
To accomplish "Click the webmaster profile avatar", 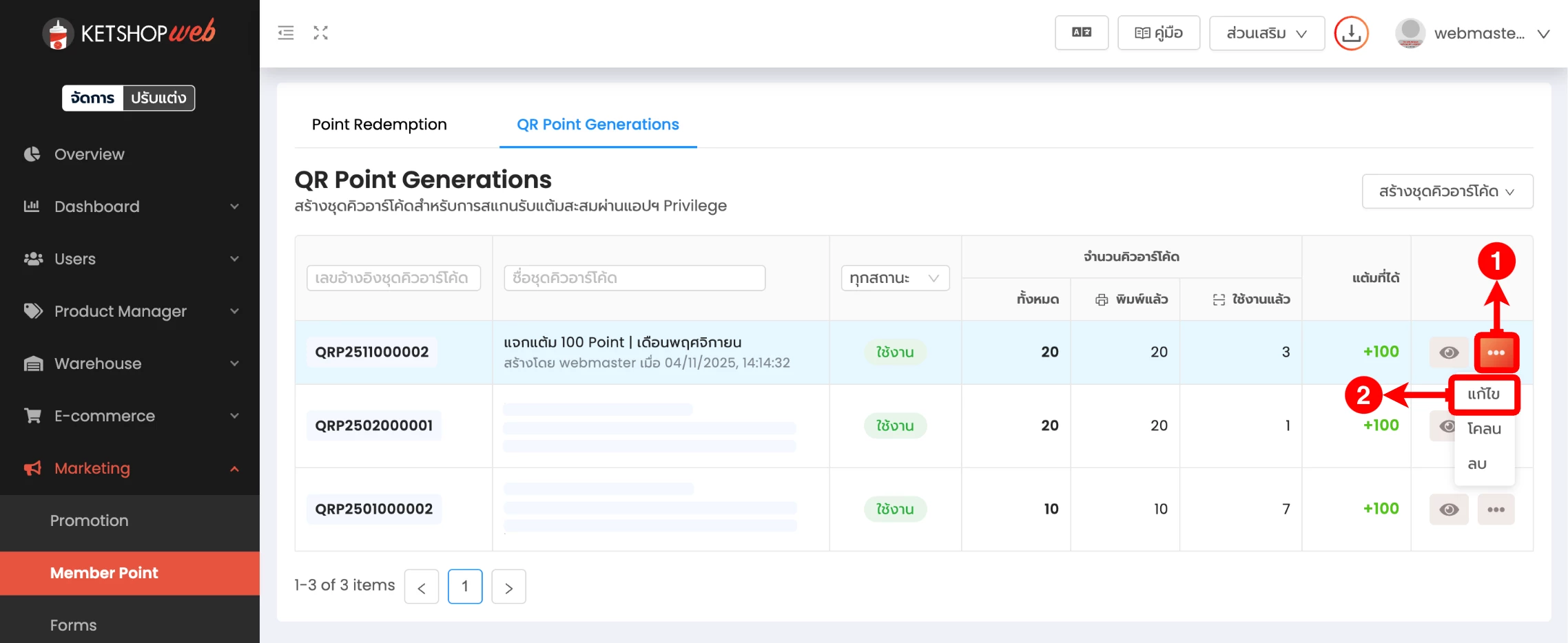I will point(1410,33).
